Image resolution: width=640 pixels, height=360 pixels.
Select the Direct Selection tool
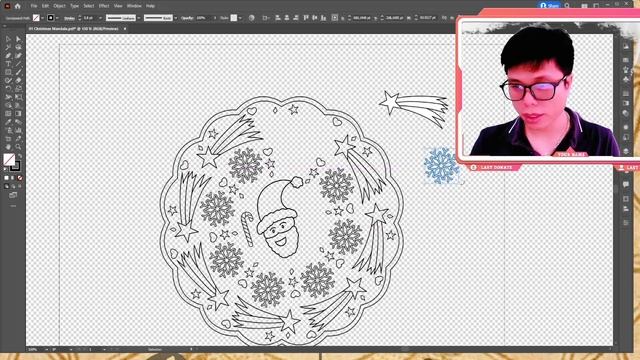[18, 39]
